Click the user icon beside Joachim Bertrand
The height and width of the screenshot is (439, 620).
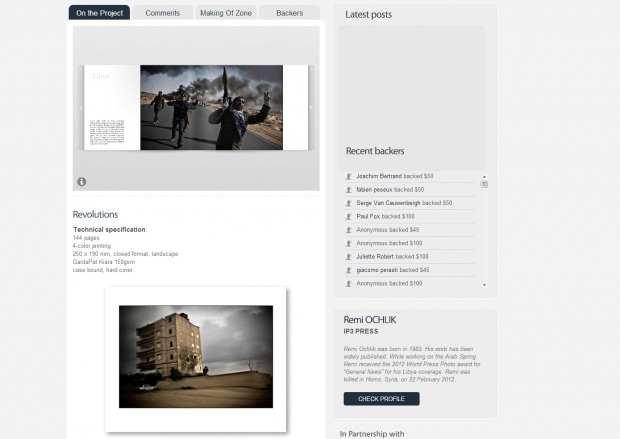click(x=348, y=176)
